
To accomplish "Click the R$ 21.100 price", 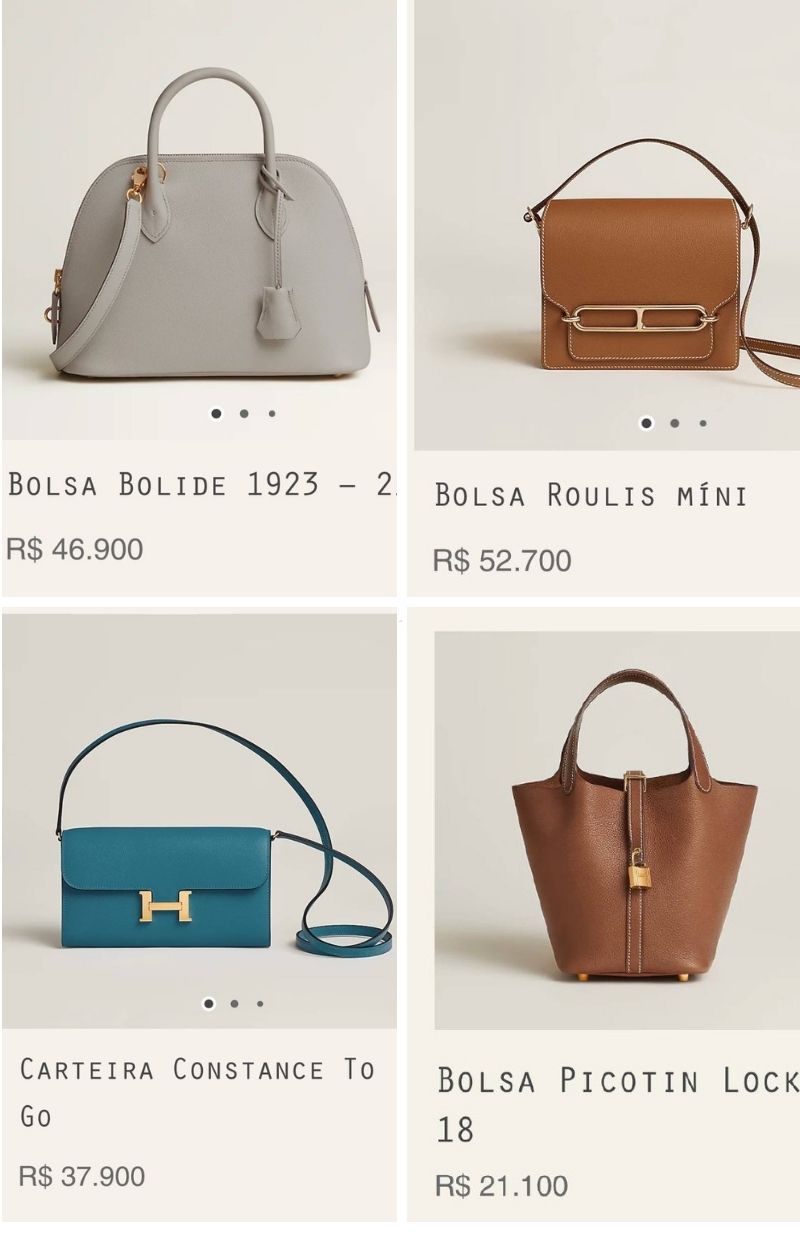I will (502, 1186).
